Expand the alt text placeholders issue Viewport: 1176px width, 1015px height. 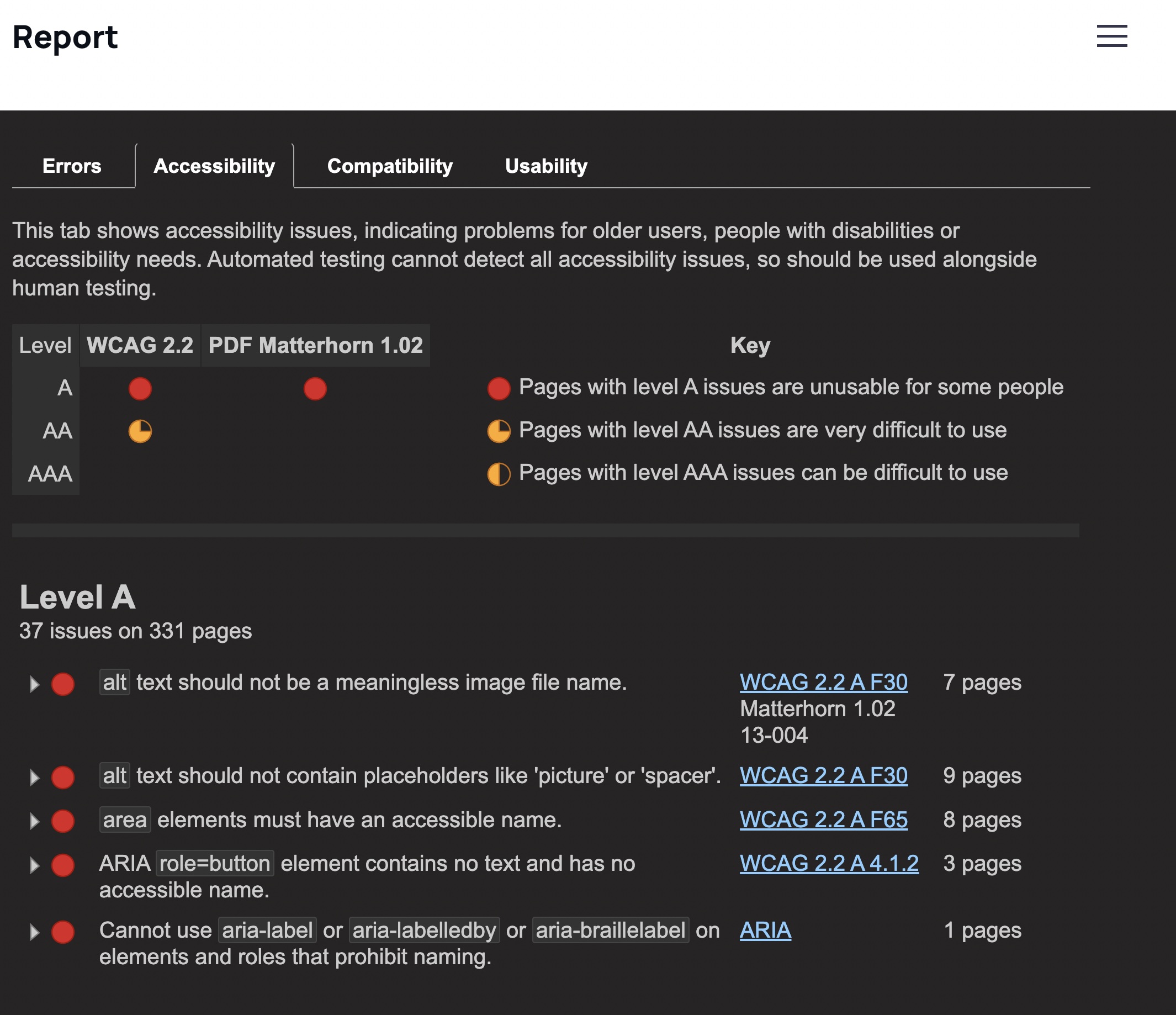(x=34, y=777)
